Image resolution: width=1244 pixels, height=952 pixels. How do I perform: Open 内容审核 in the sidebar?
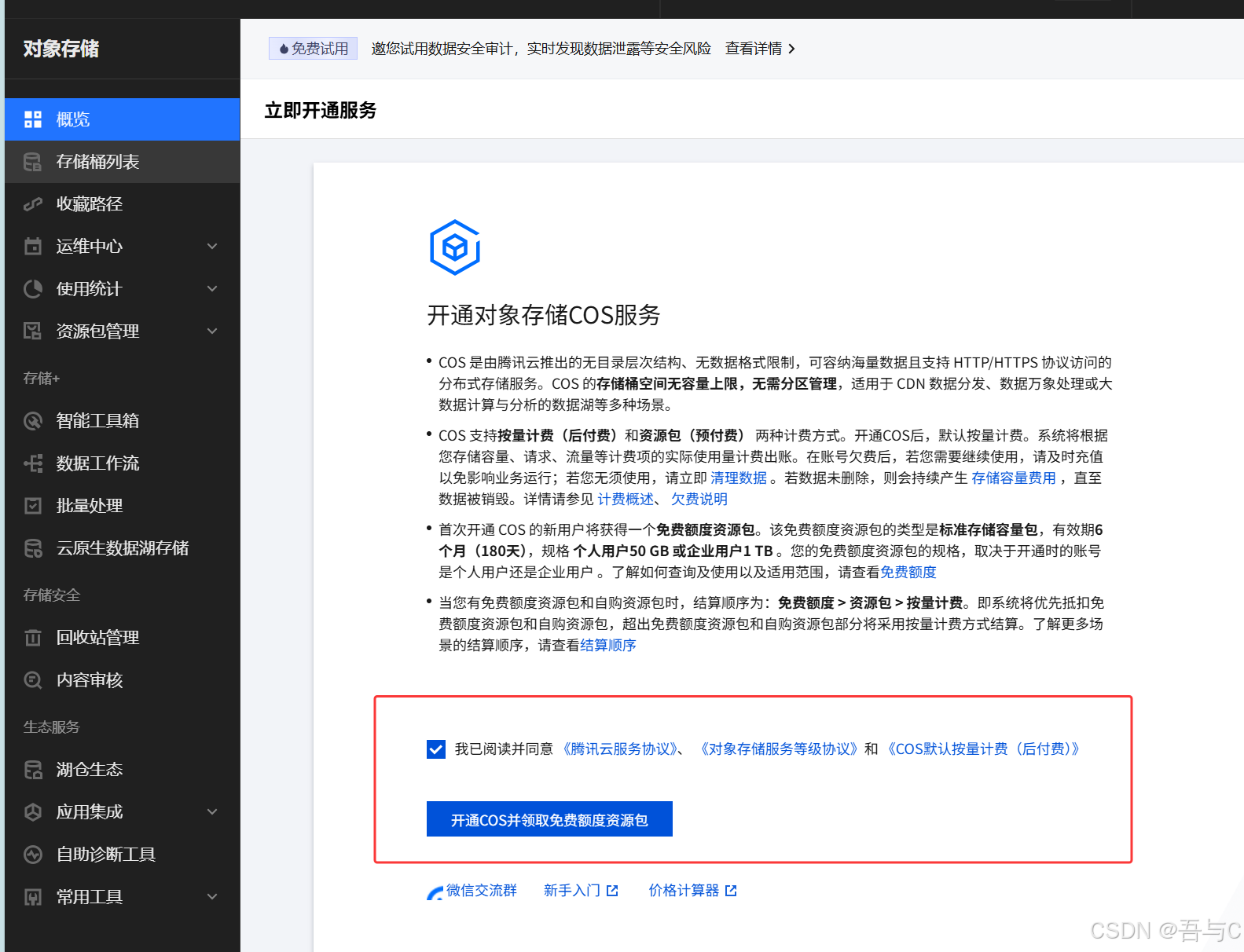coord(123,680)
